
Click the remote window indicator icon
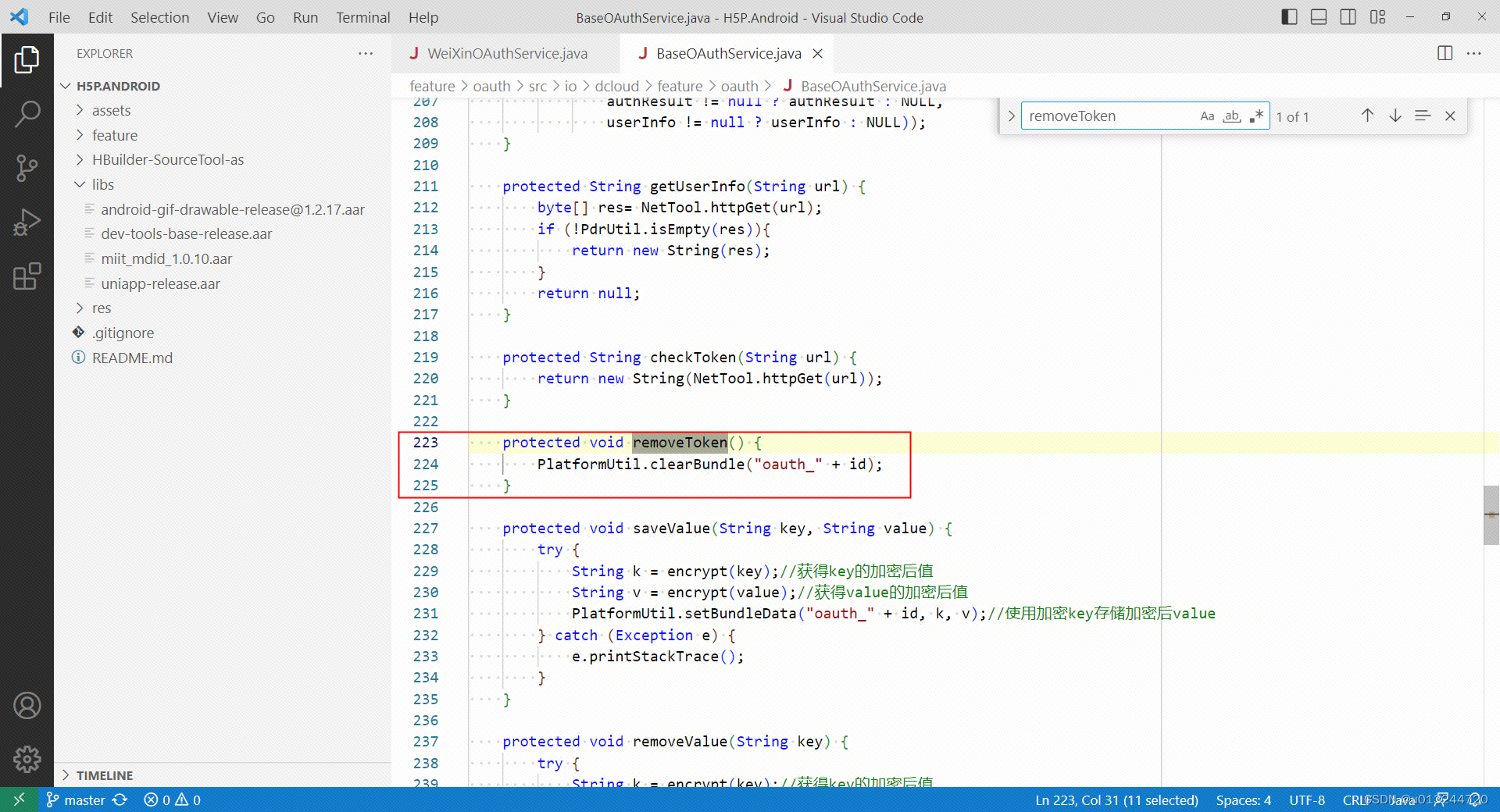20,800
